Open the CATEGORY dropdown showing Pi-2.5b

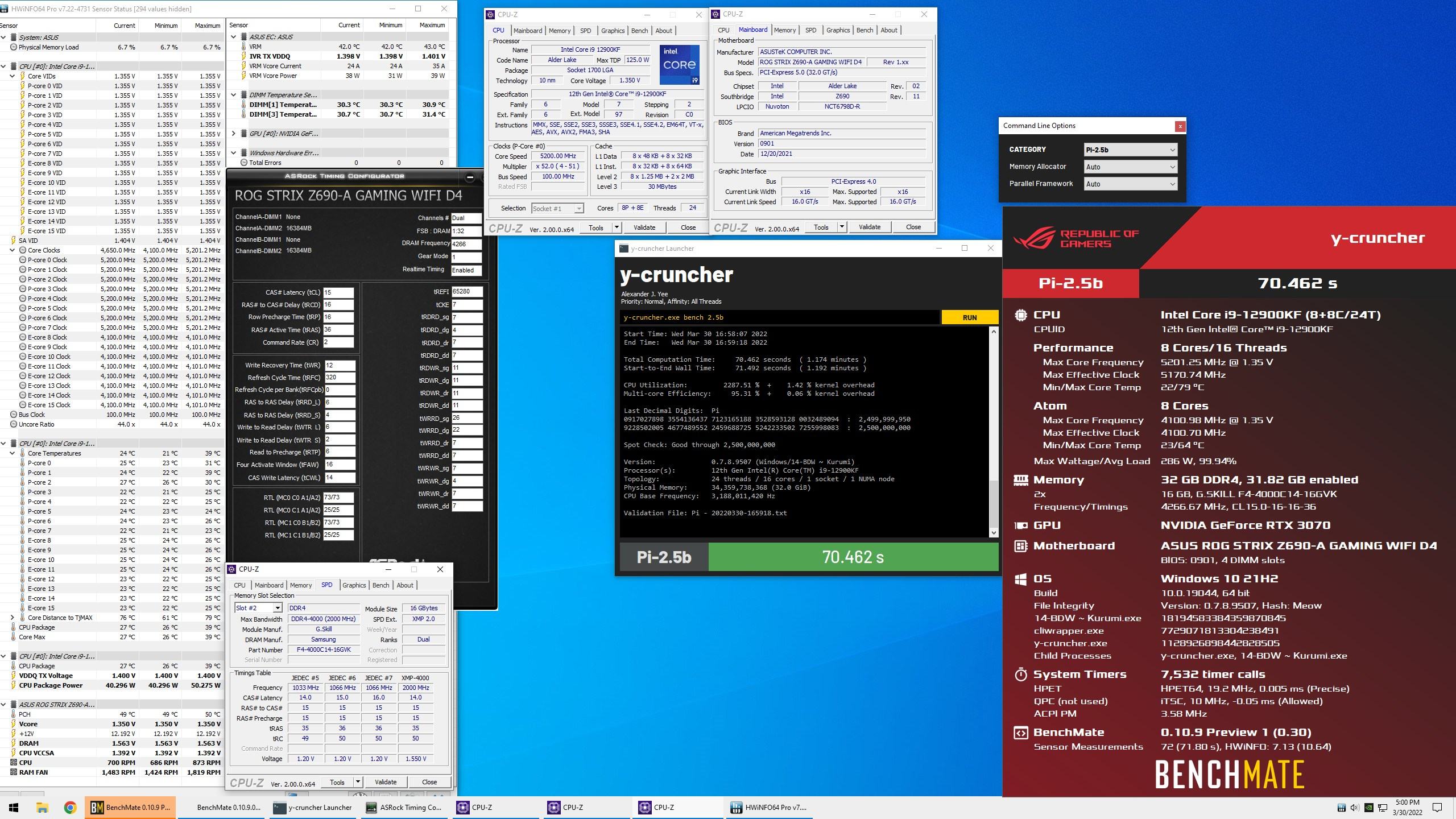click(x=1131, y=150)
